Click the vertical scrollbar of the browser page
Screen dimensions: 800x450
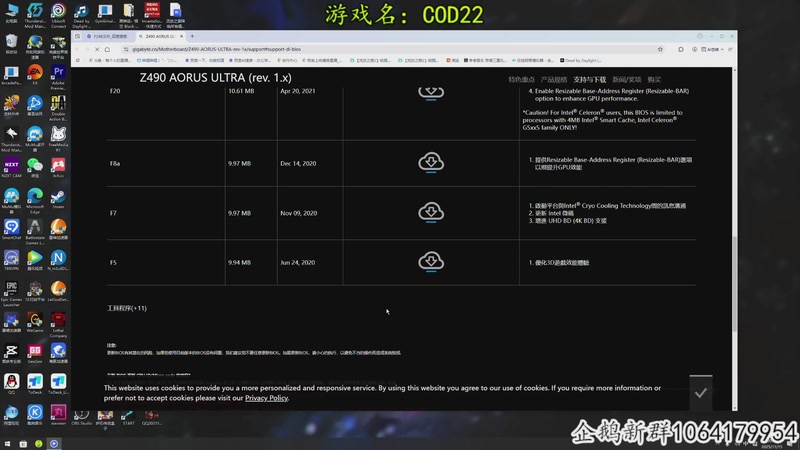[735, 285]
